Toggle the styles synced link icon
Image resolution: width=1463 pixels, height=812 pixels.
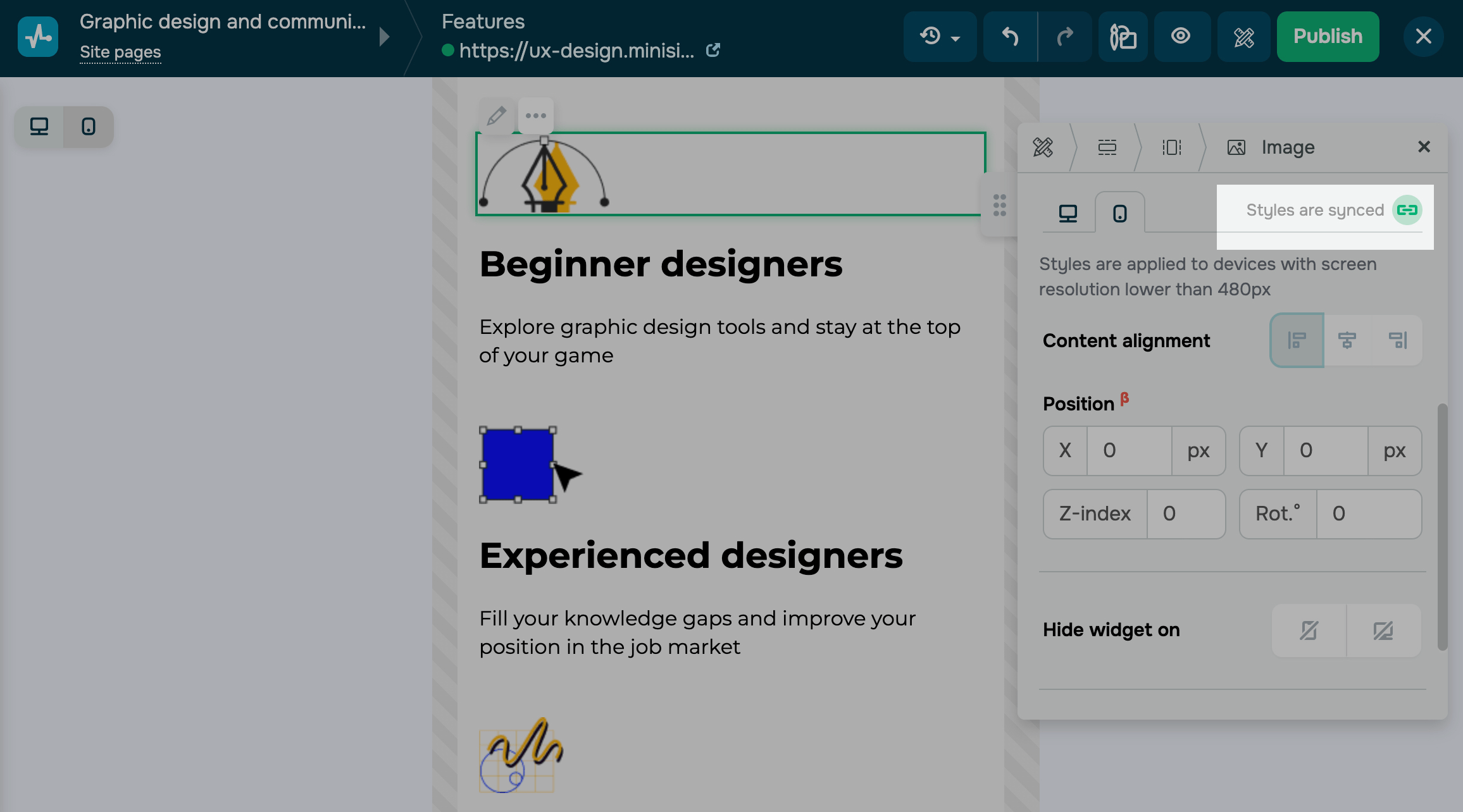(x=1407, y=210)
